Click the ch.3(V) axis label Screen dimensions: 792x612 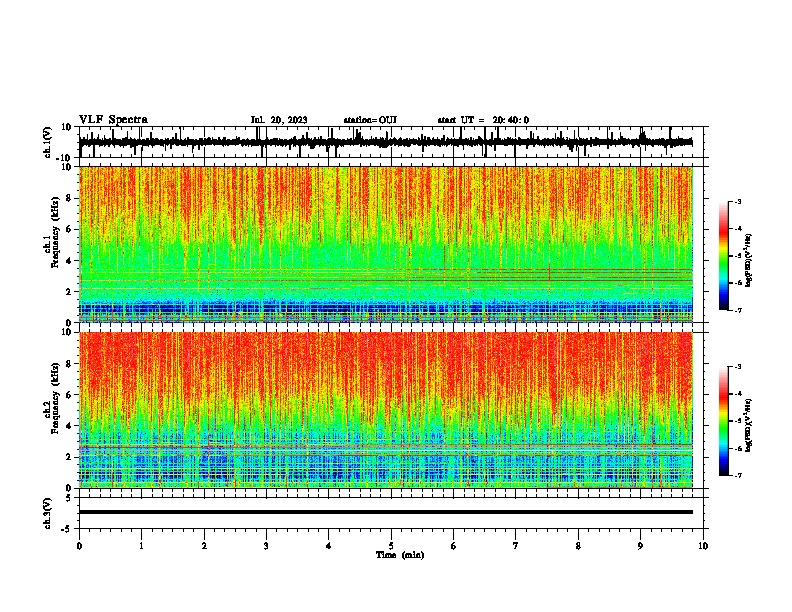coord(48,513)
